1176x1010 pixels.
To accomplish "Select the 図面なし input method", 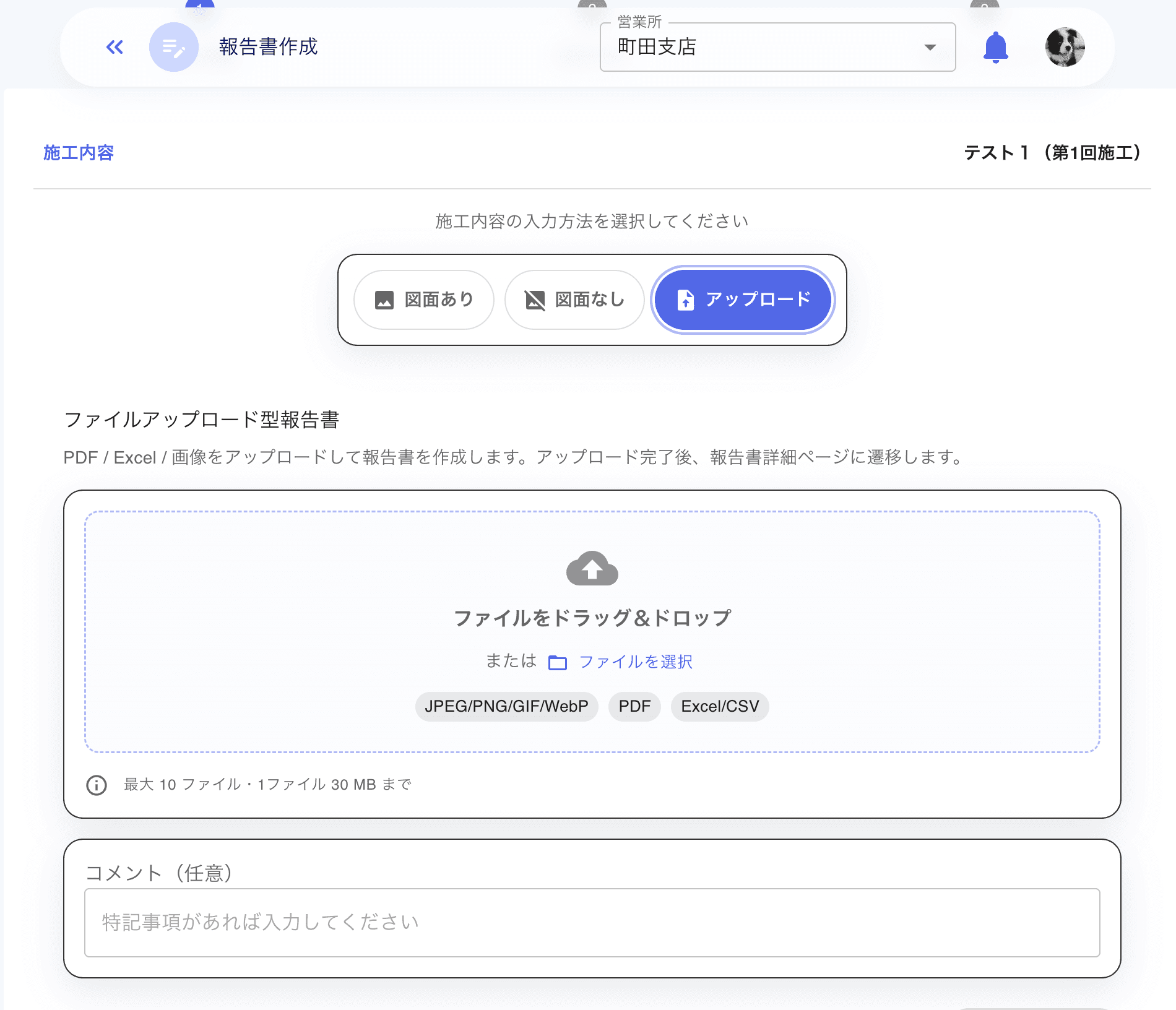I will pos(574,300).
